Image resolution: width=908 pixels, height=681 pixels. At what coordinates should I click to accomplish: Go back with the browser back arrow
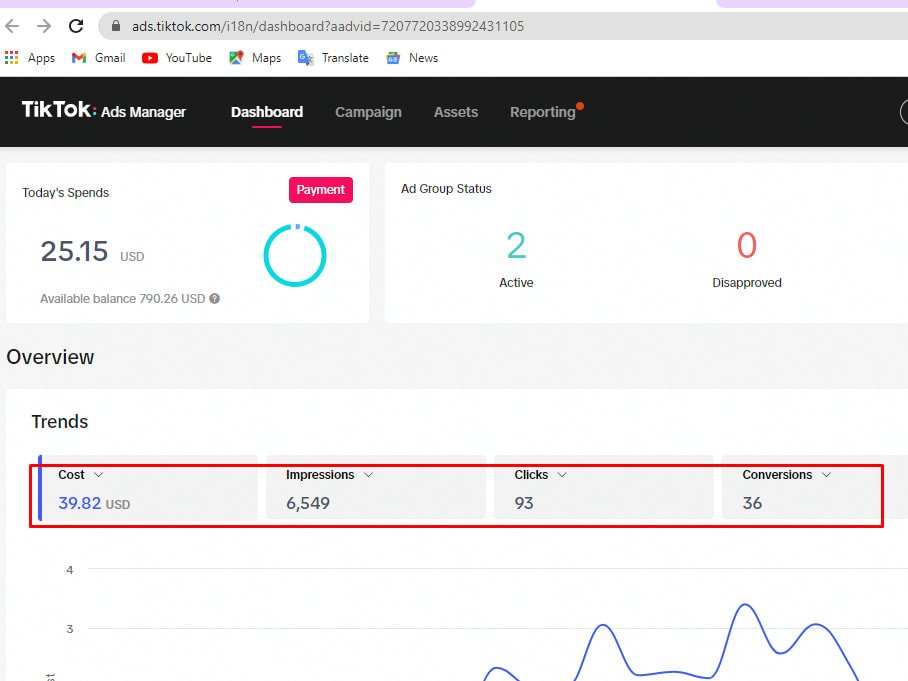tap(13, 26)
